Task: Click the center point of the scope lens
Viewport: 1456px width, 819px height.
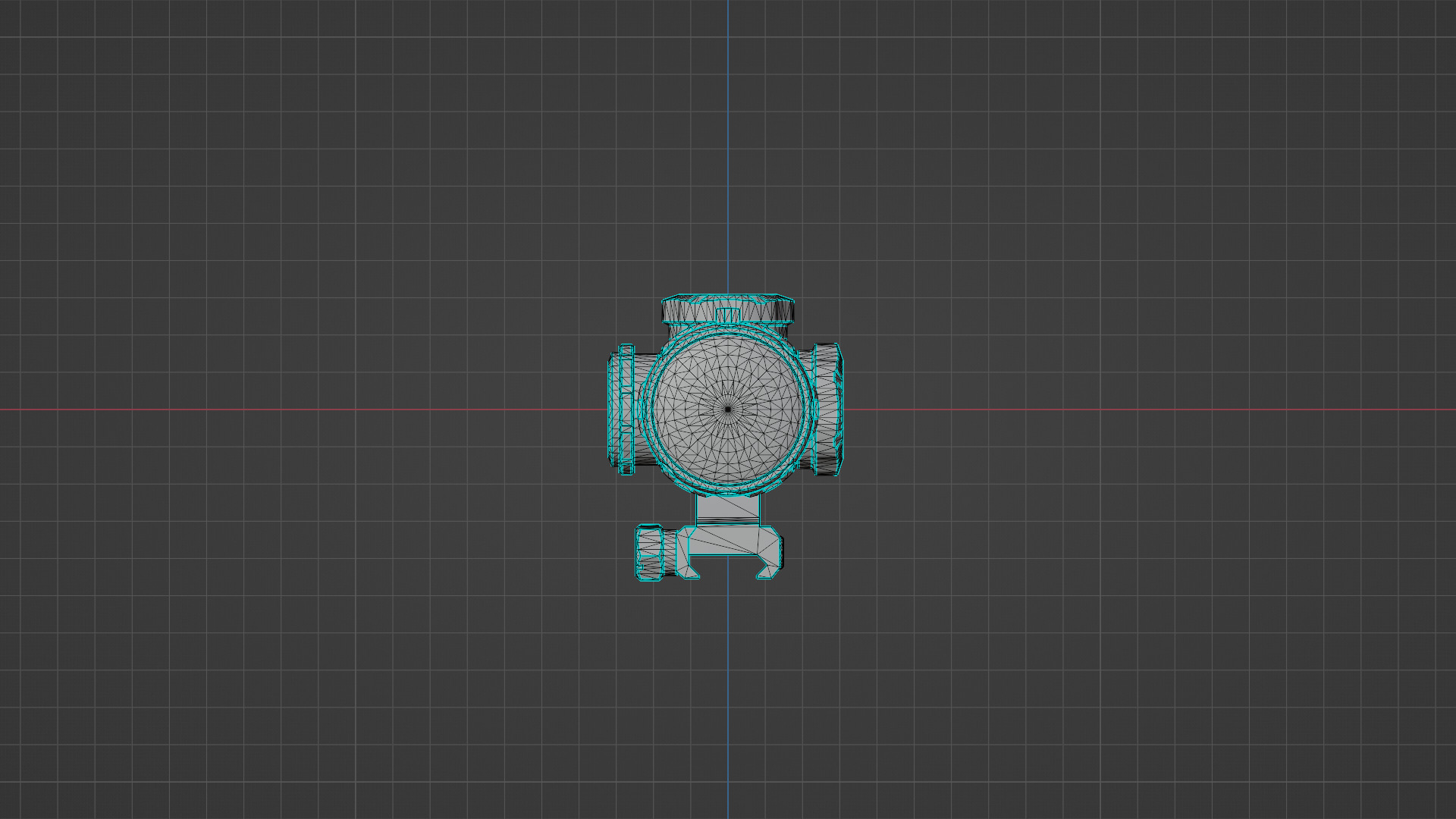Action: pos(728,409)
